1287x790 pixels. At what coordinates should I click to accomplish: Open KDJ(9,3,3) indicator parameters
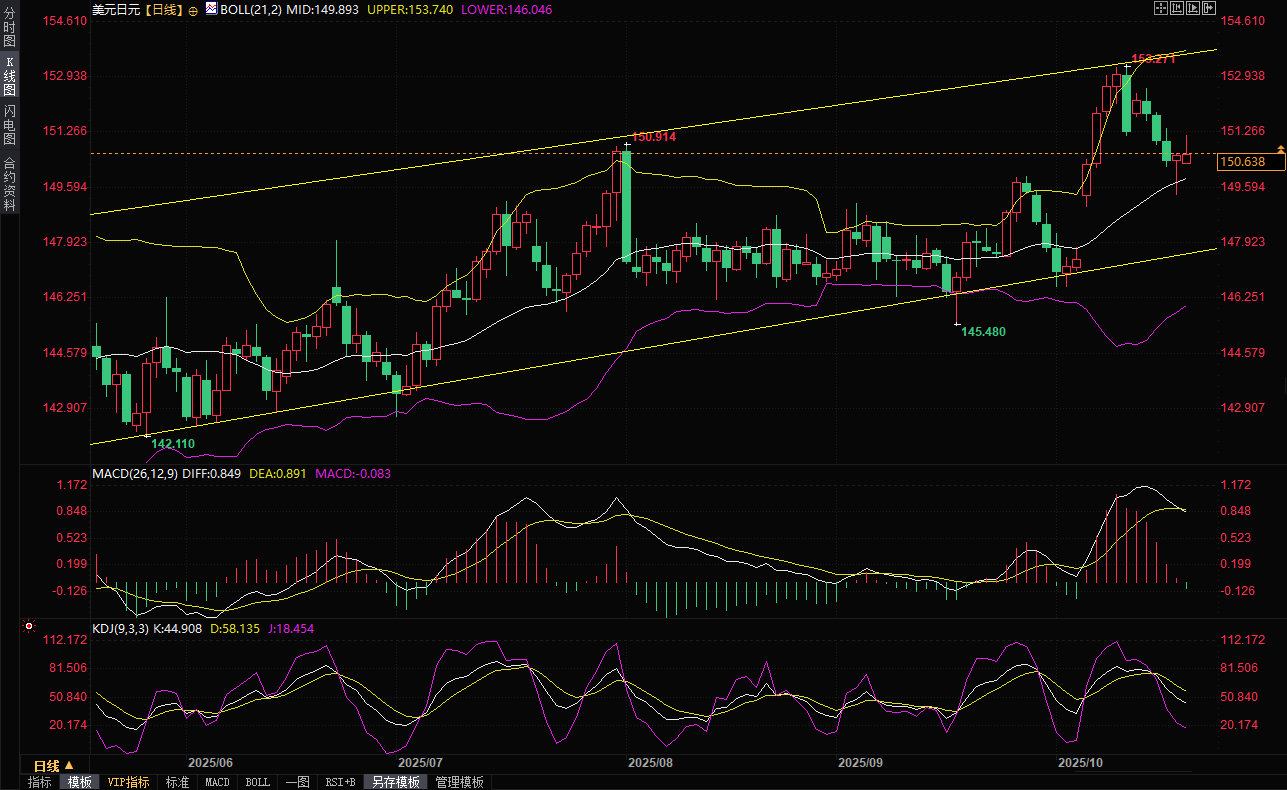[119, 628]
